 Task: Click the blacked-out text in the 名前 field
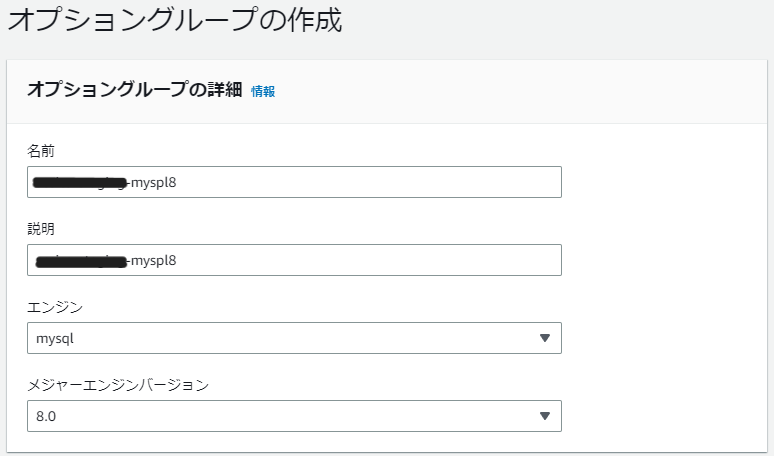(80, 182)
